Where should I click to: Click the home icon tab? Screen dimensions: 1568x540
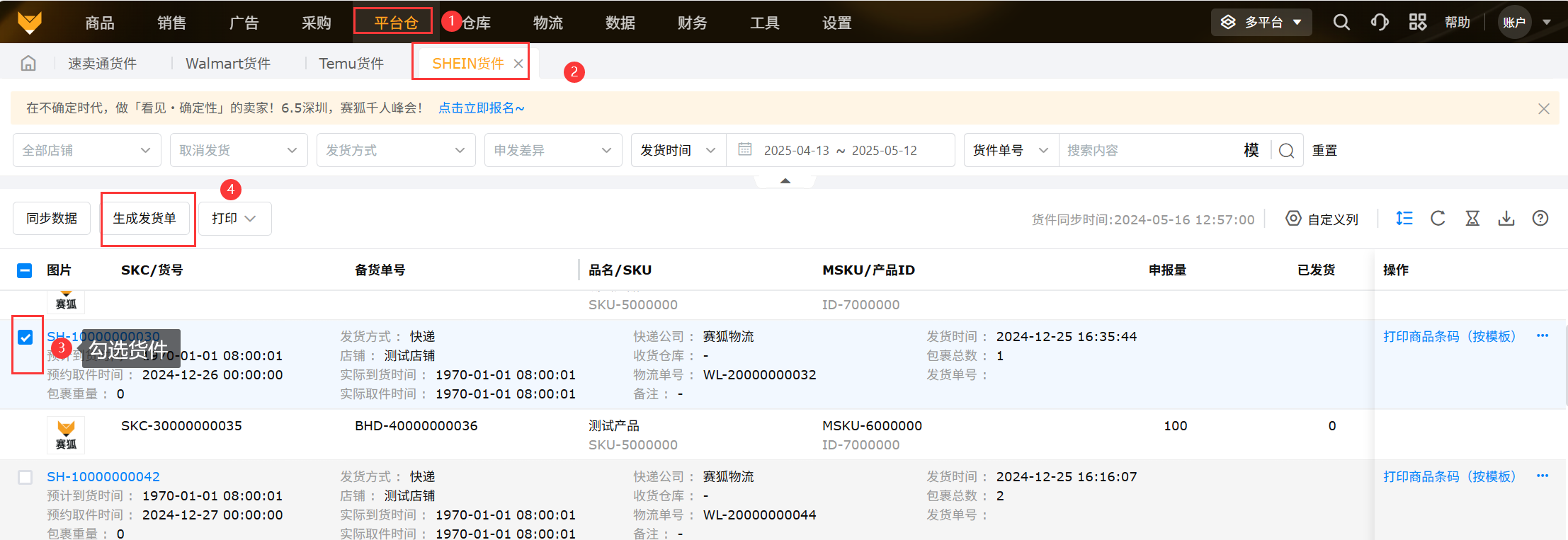point(28,64)
